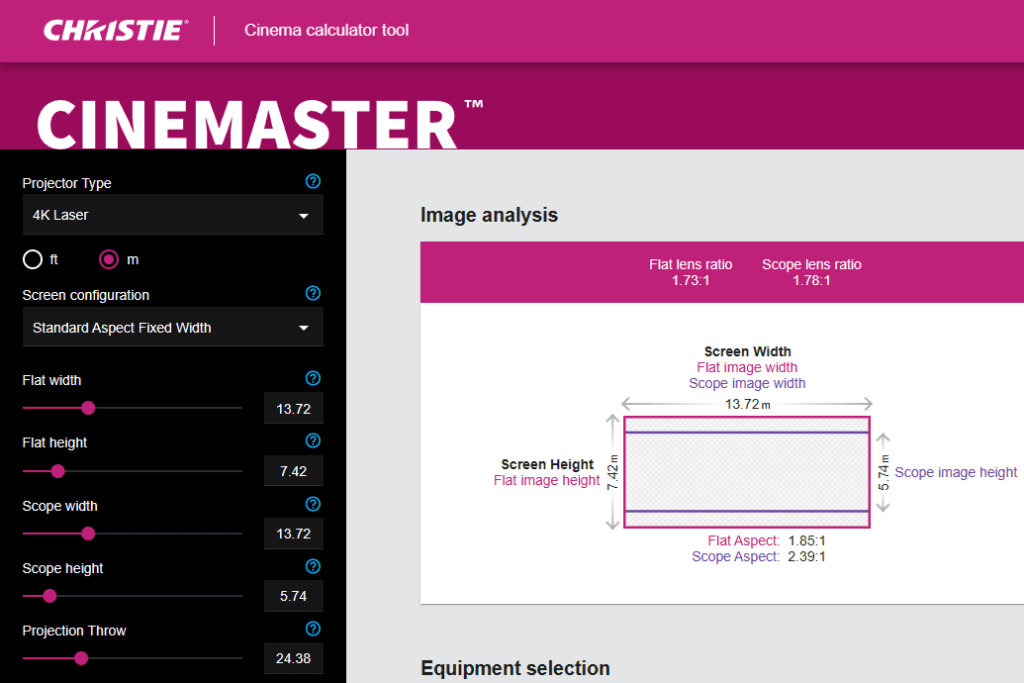Click the Flat width slider handle
The width and height of the screenshot is (1024, 683).
(88, 408)
